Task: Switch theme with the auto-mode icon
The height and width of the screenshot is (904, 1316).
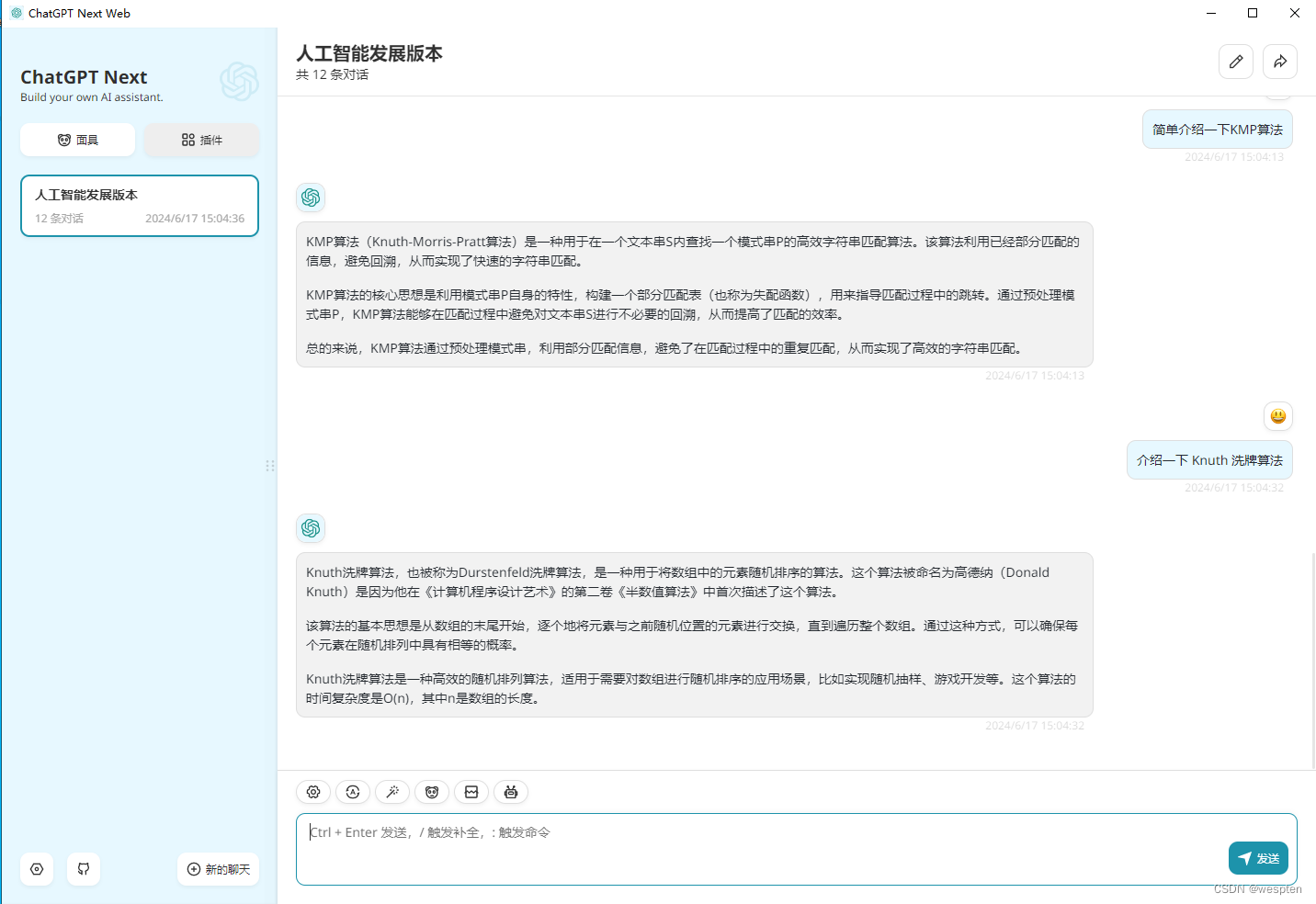Action: coord(353,792)
